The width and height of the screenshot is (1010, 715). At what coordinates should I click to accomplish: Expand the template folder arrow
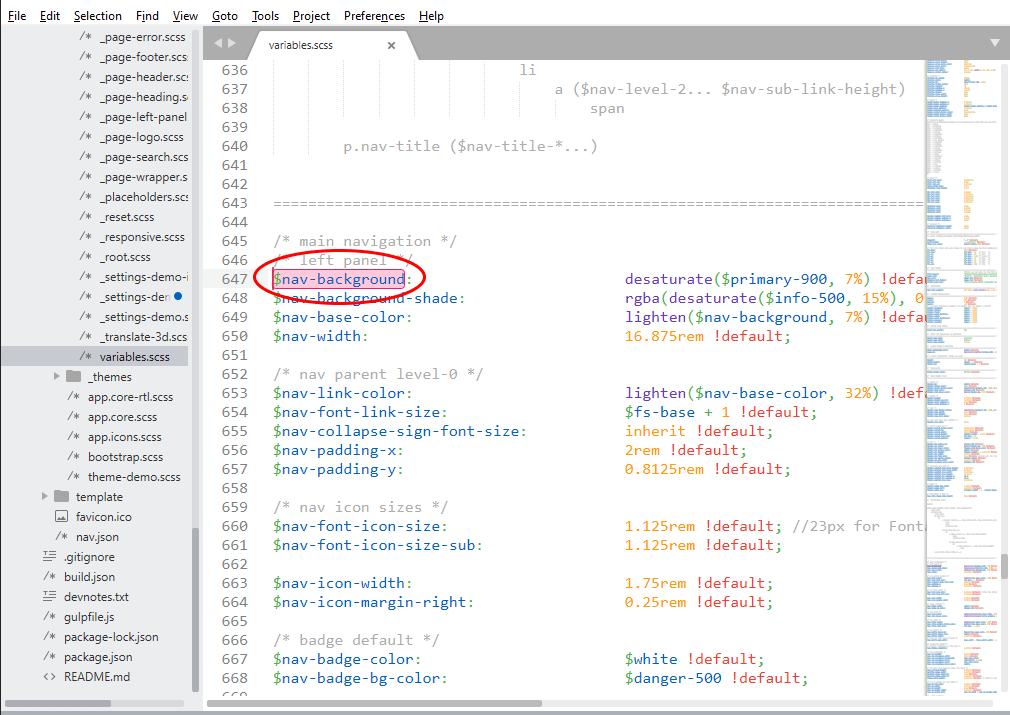[45, 497]
